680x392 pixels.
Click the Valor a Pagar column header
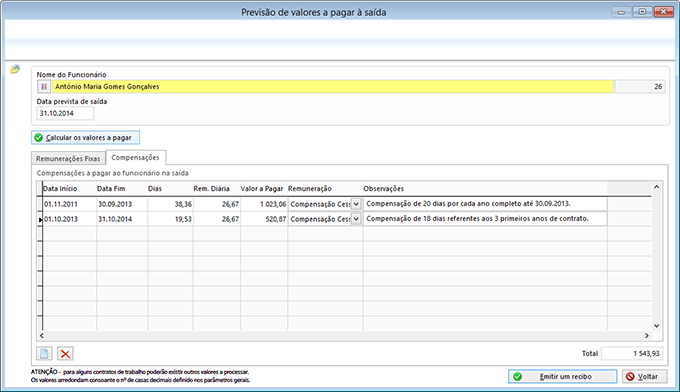coord(264,189)
